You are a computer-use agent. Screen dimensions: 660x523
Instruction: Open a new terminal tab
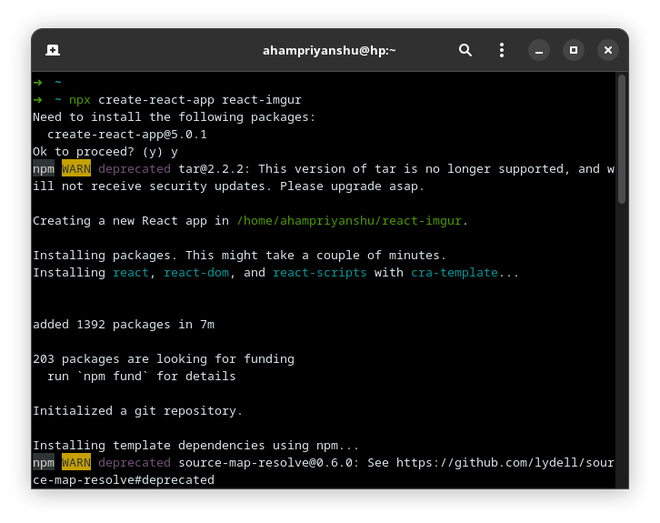point(52,50)
